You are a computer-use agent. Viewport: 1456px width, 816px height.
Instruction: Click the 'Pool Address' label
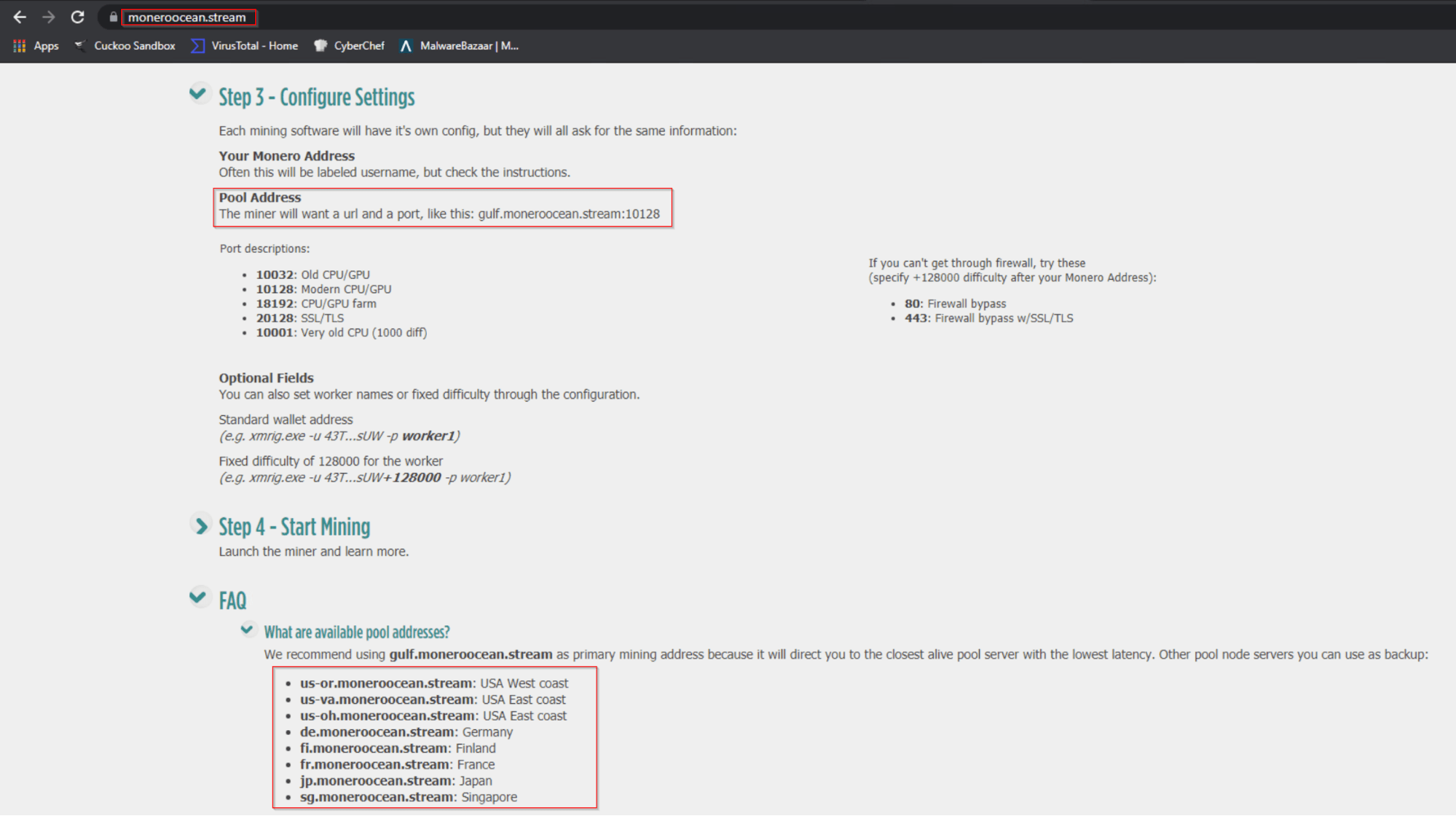(260, 197)
